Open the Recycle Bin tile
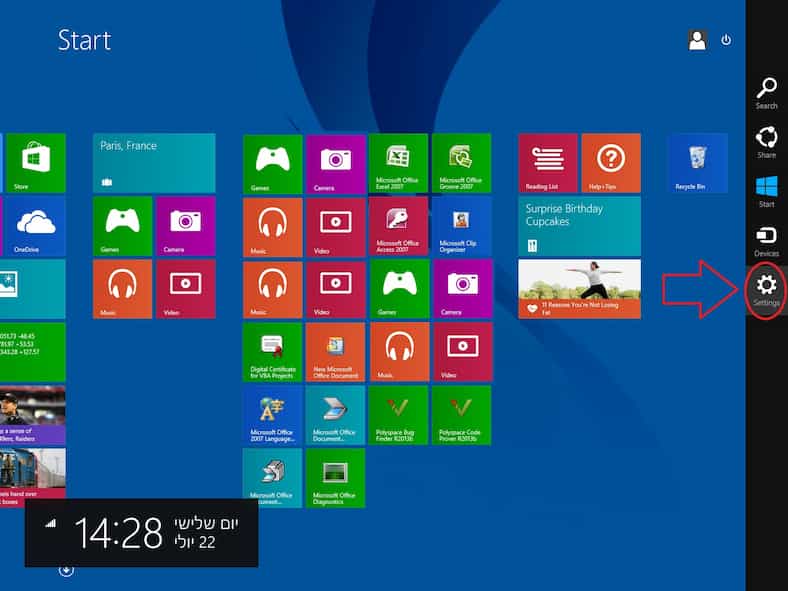788x591 pixels. click(x=697, y=163)
